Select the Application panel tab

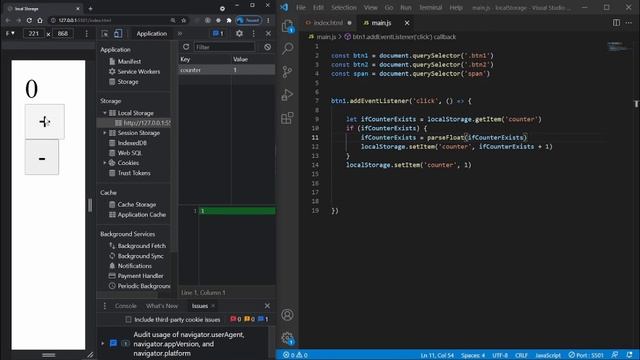click(152, 33)
